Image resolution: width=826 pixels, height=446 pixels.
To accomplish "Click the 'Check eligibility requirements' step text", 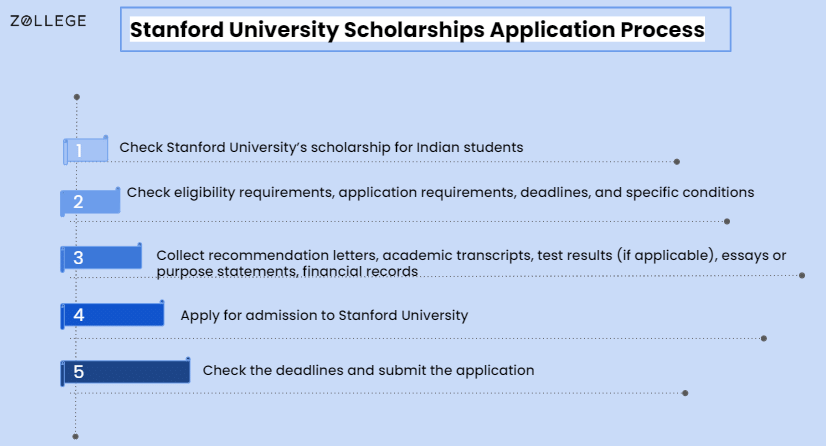I will (x=440, y=193).
